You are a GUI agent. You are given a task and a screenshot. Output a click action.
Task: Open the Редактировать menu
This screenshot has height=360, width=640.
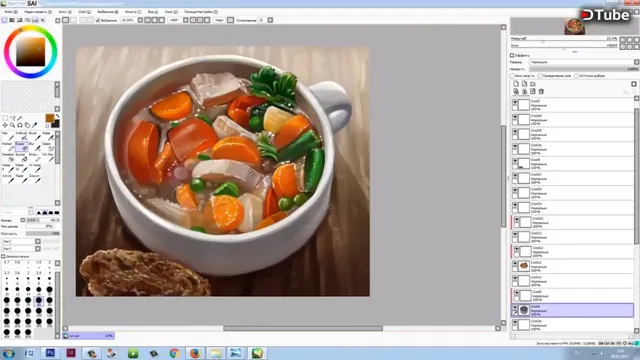[38, 12]
